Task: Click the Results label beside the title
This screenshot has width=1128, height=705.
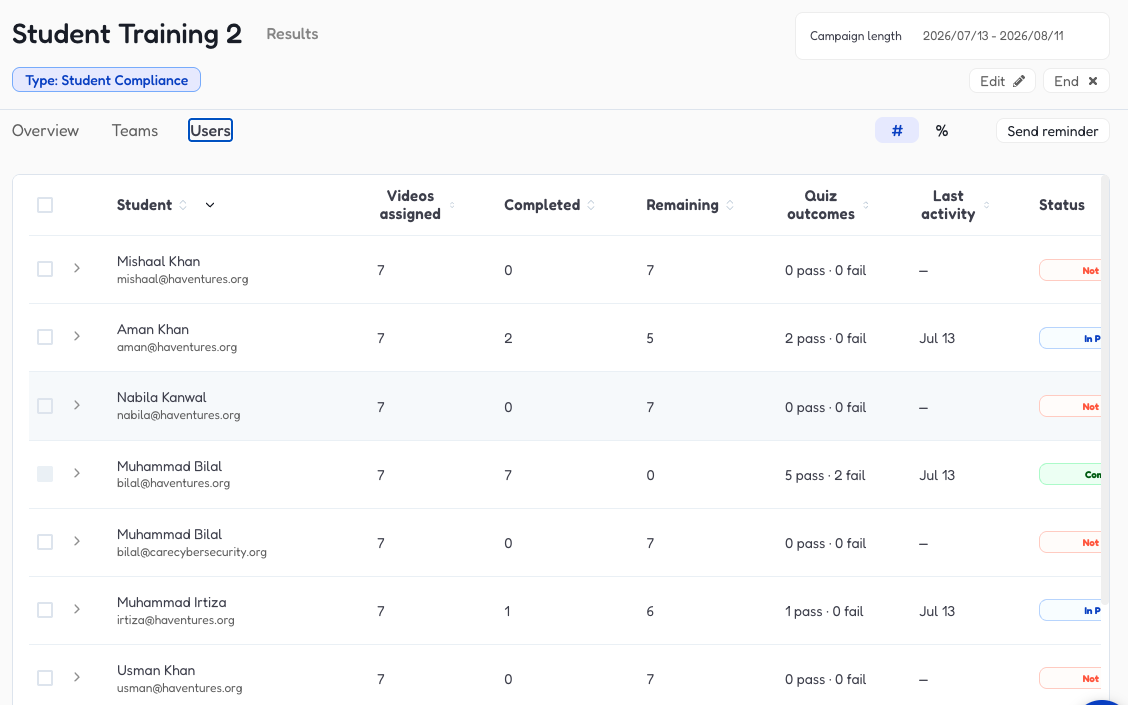Action: click(x=292, y=34)
